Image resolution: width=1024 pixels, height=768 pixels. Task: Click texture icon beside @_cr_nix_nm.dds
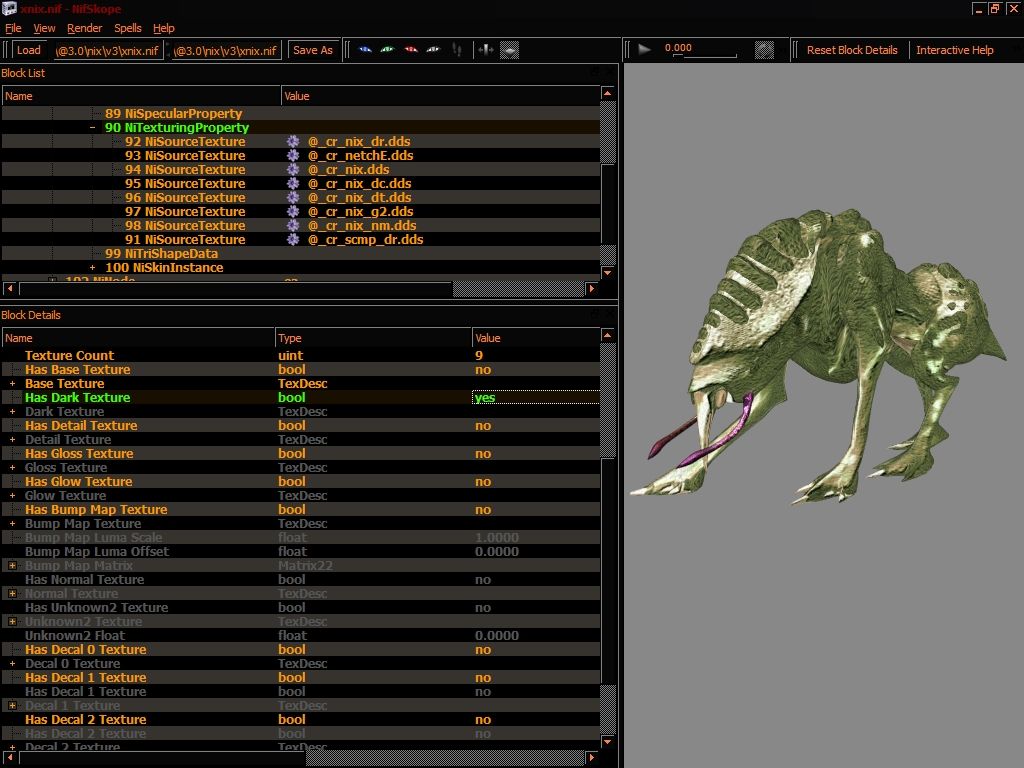point(293,225)
